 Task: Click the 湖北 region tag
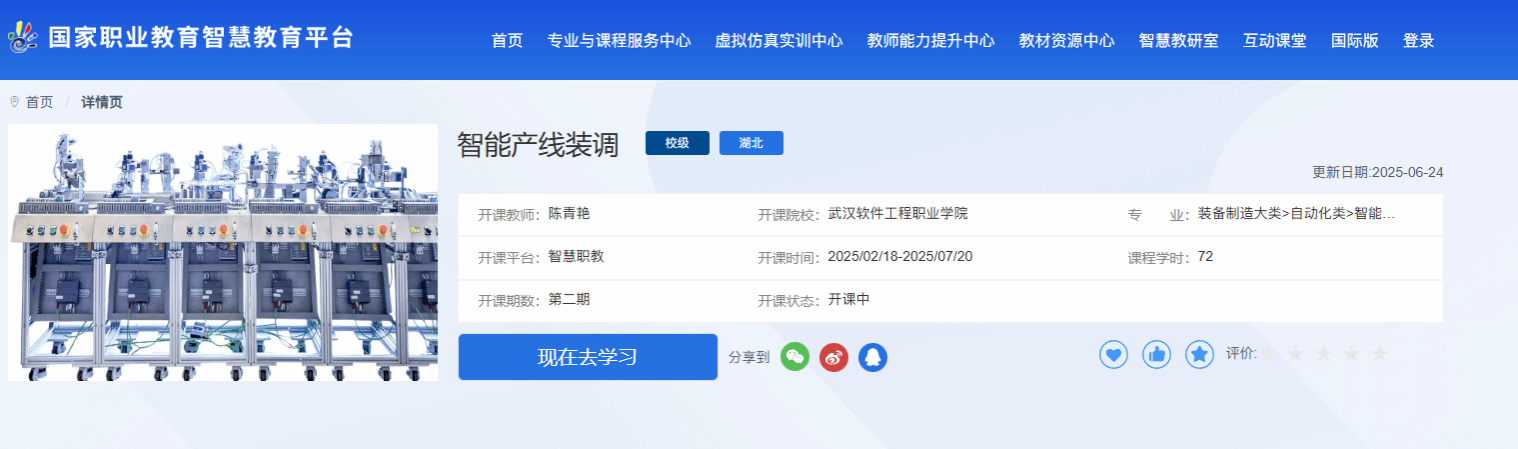(x=751, y=143)
